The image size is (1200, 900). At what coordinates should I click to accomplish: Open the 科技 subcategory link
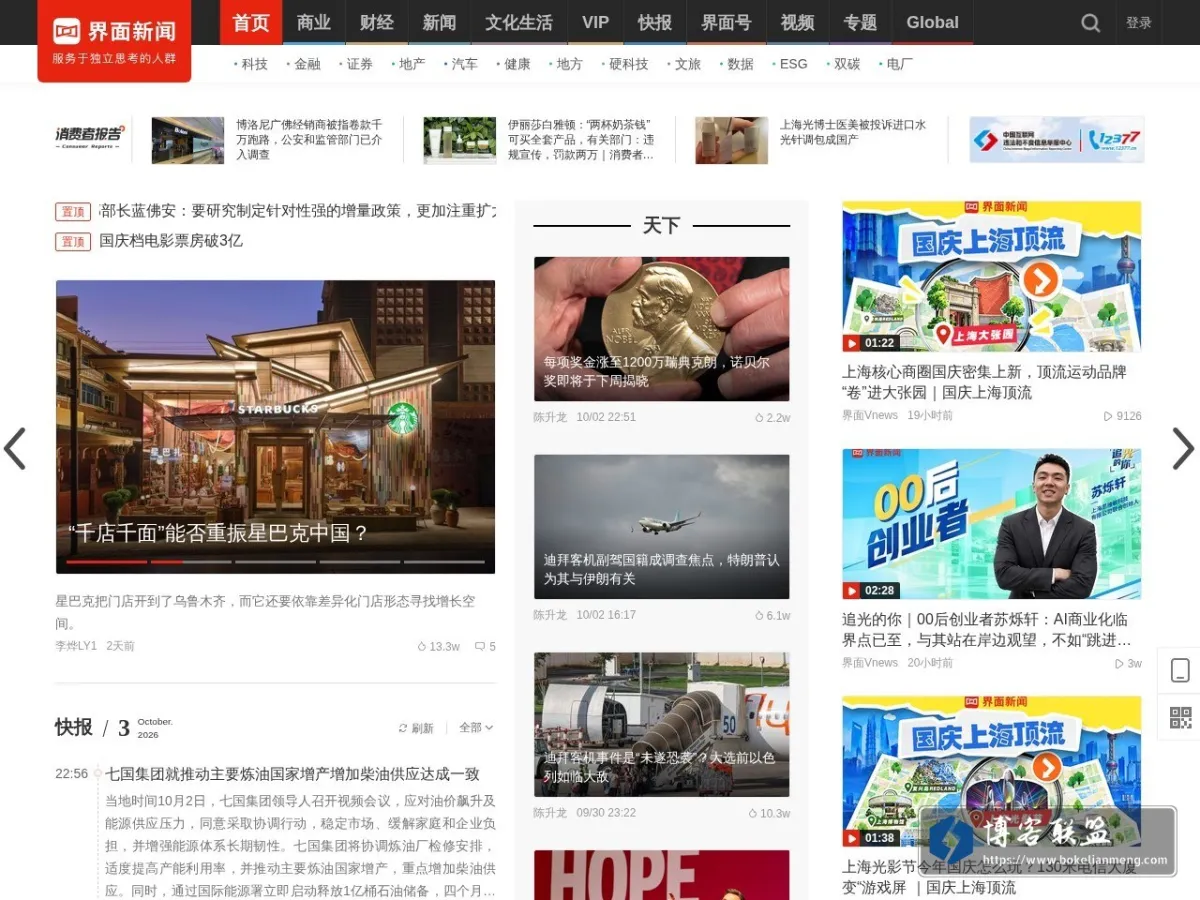click(255, 64)
